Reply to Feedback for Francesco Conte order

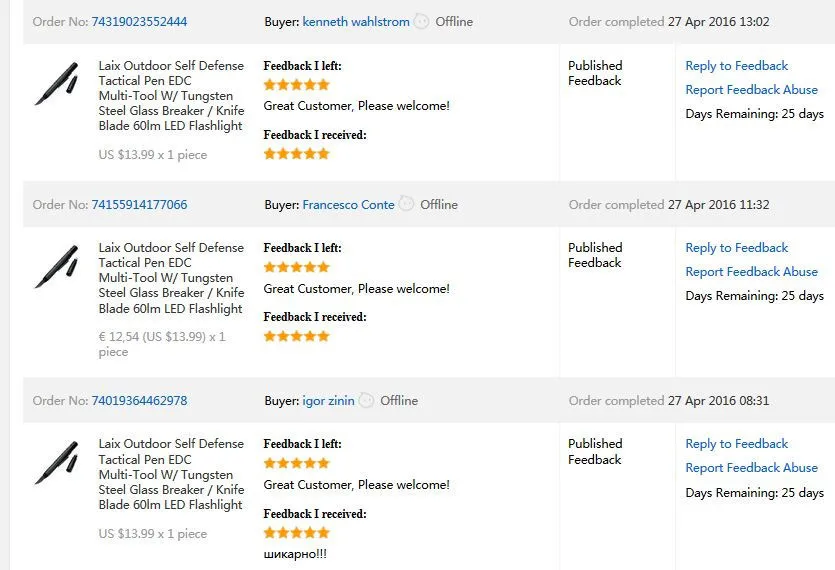point(736,248)
